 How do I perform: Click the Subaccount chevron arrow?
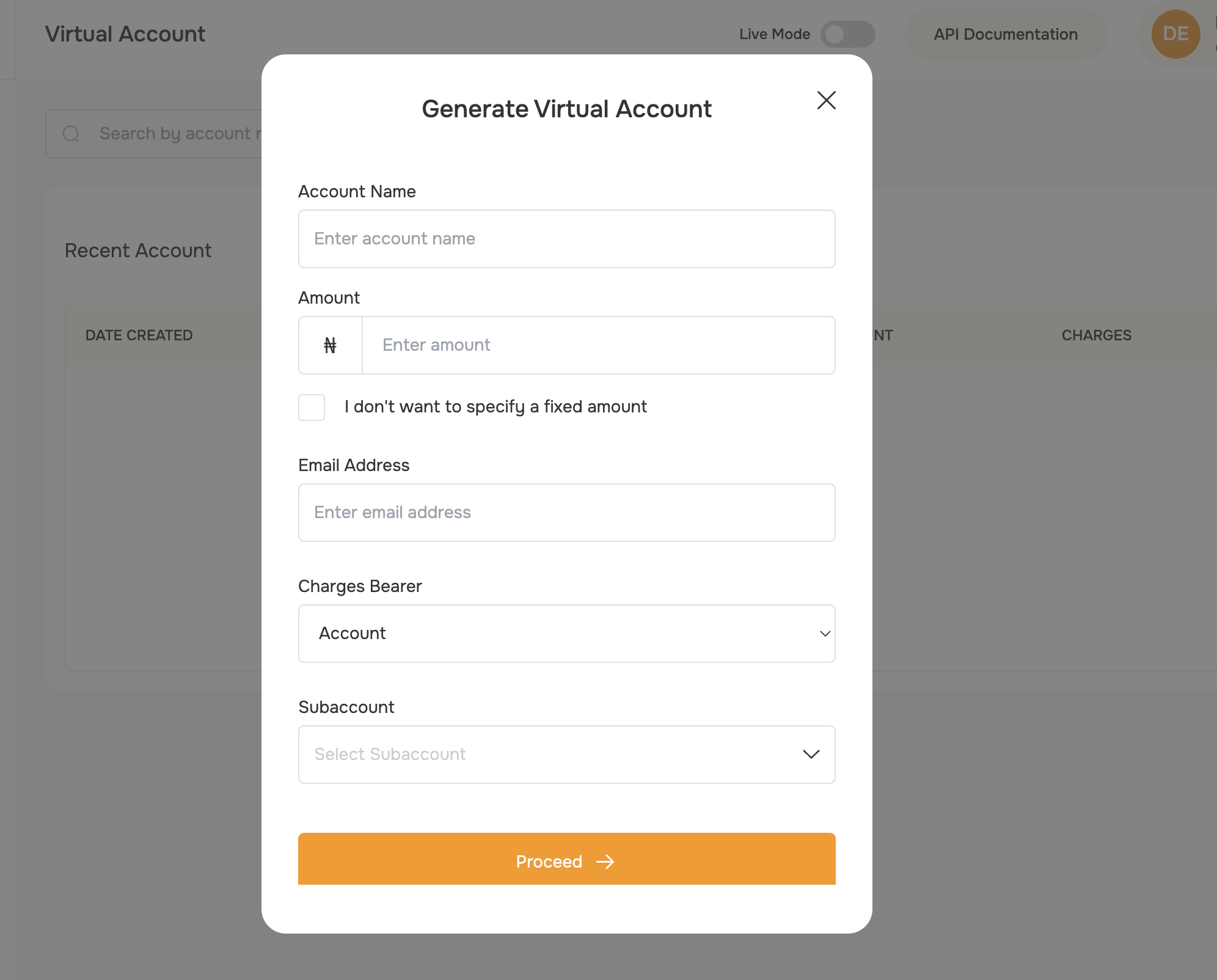click(x=811, y=755)
